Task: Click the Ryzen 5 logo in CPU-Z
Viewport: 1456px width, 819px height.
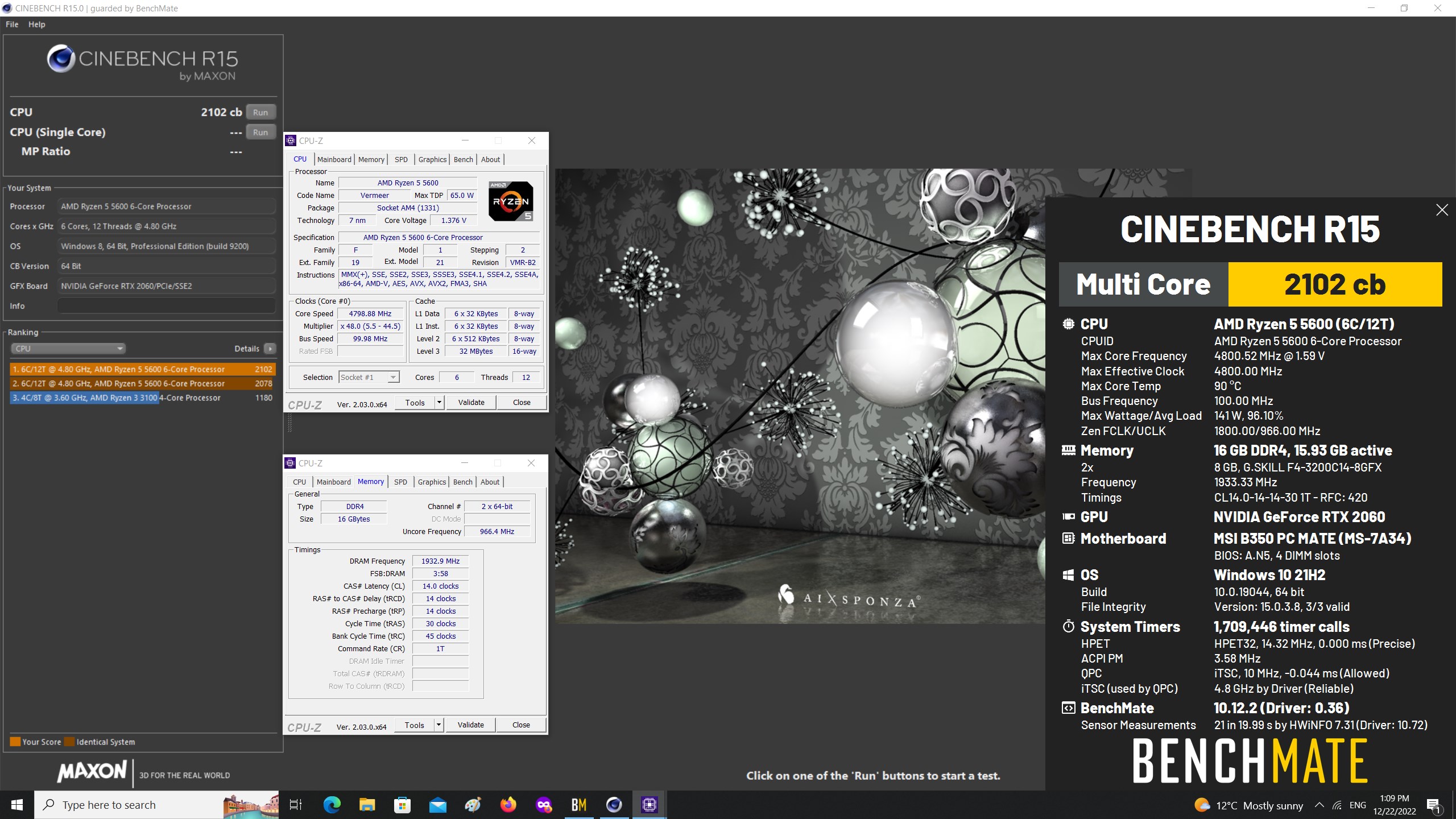Action: click(511, 201)
